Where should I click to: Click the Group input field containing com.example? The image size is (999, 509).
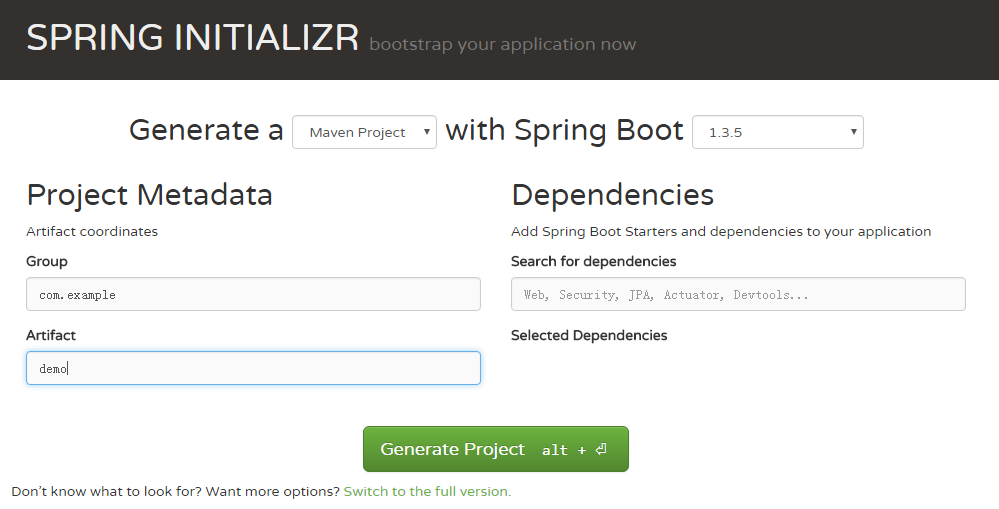pos(253,294)
